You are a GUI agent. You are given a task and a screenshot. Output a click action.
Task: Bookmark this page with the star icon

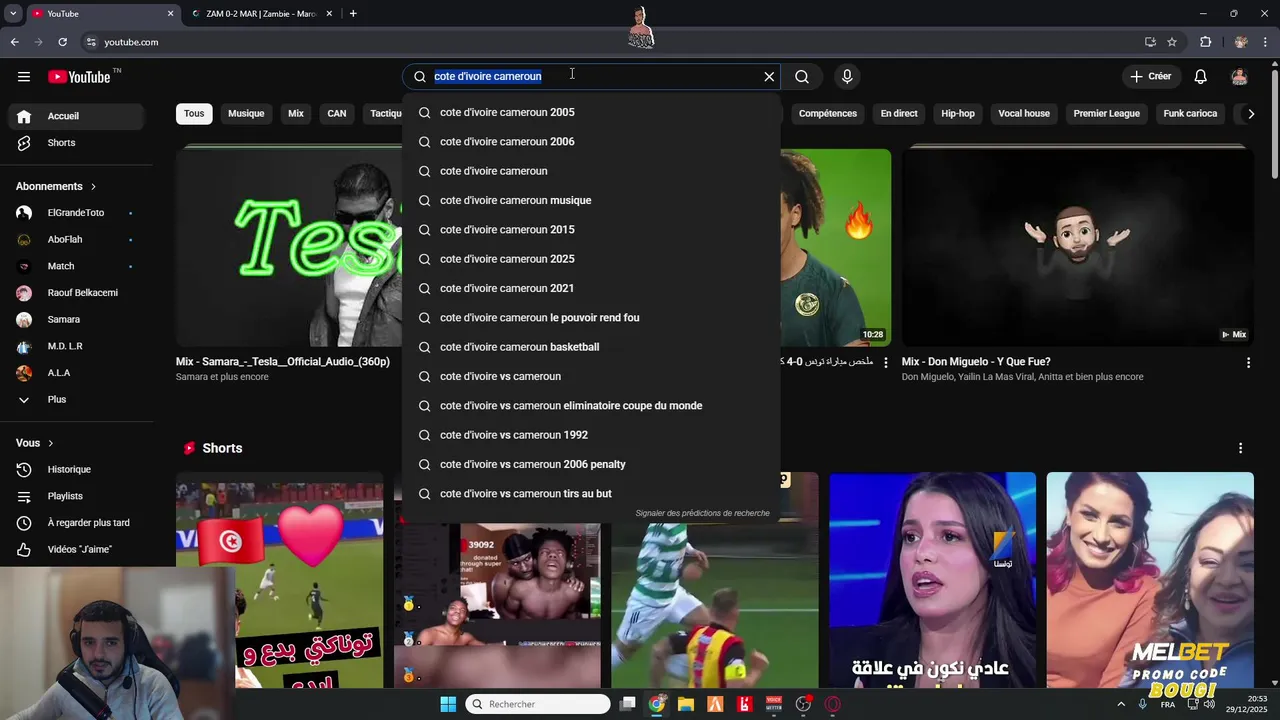(1172, 42)
